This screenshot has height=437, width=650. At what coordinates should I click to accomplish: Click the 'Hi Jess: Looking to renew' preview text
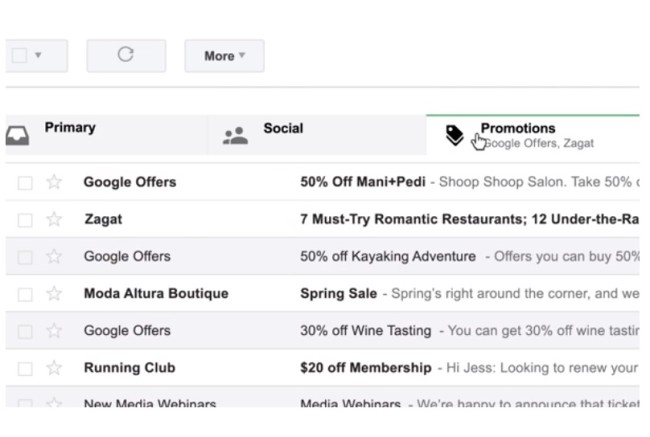point(542,368)
